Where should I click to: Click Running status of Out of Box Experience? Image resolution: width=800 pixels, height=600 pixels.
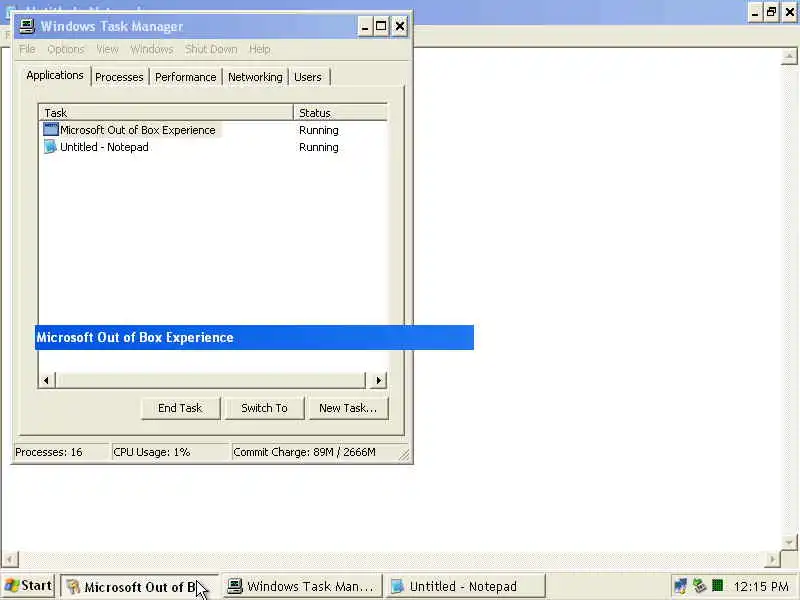[x=319, y=130]
